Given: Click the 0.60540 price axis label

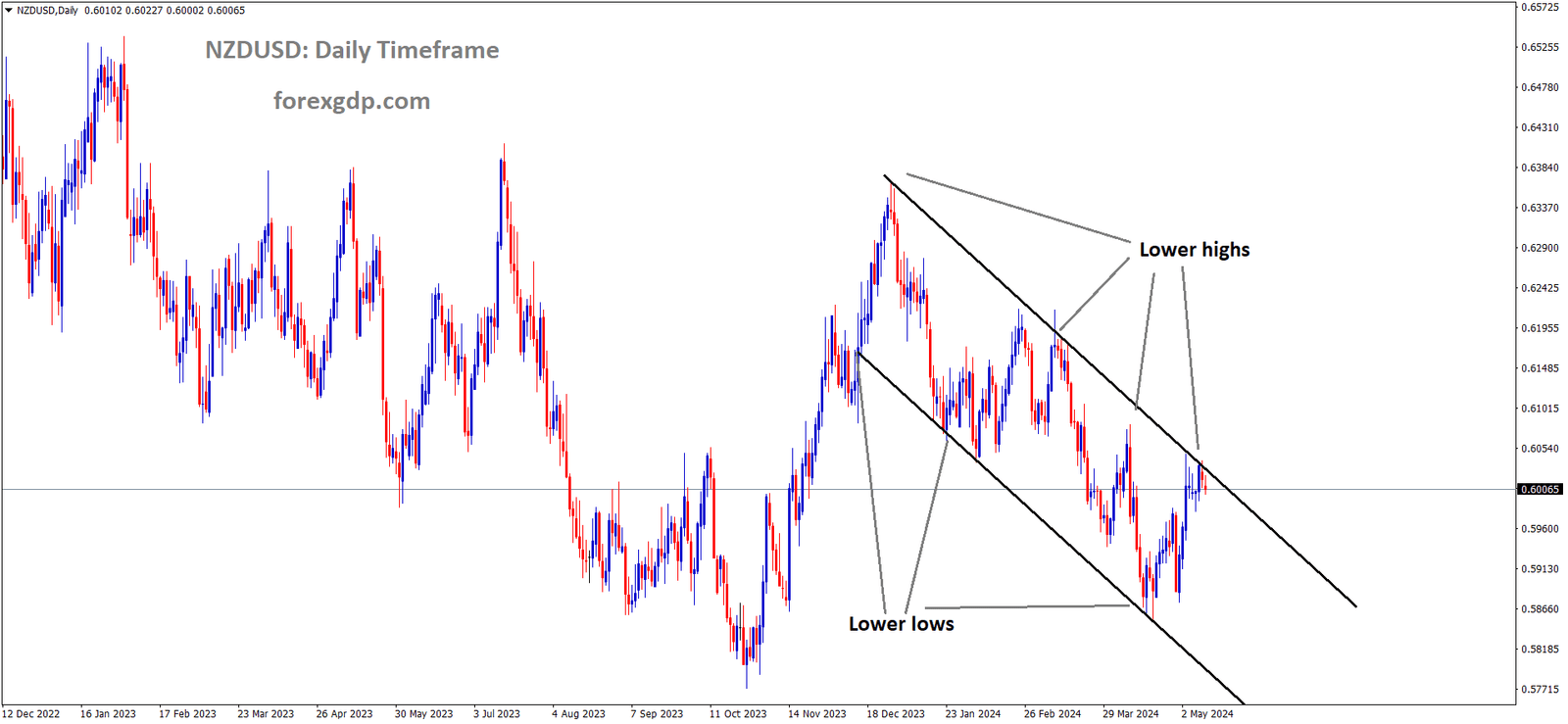Looking at the screenshot, I should [1540, 449].
